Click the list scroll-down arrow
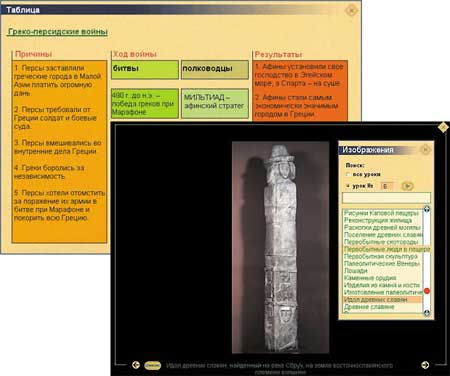This screenshot has height=376, width=450. pyautogui.click(x=426, y=313)
